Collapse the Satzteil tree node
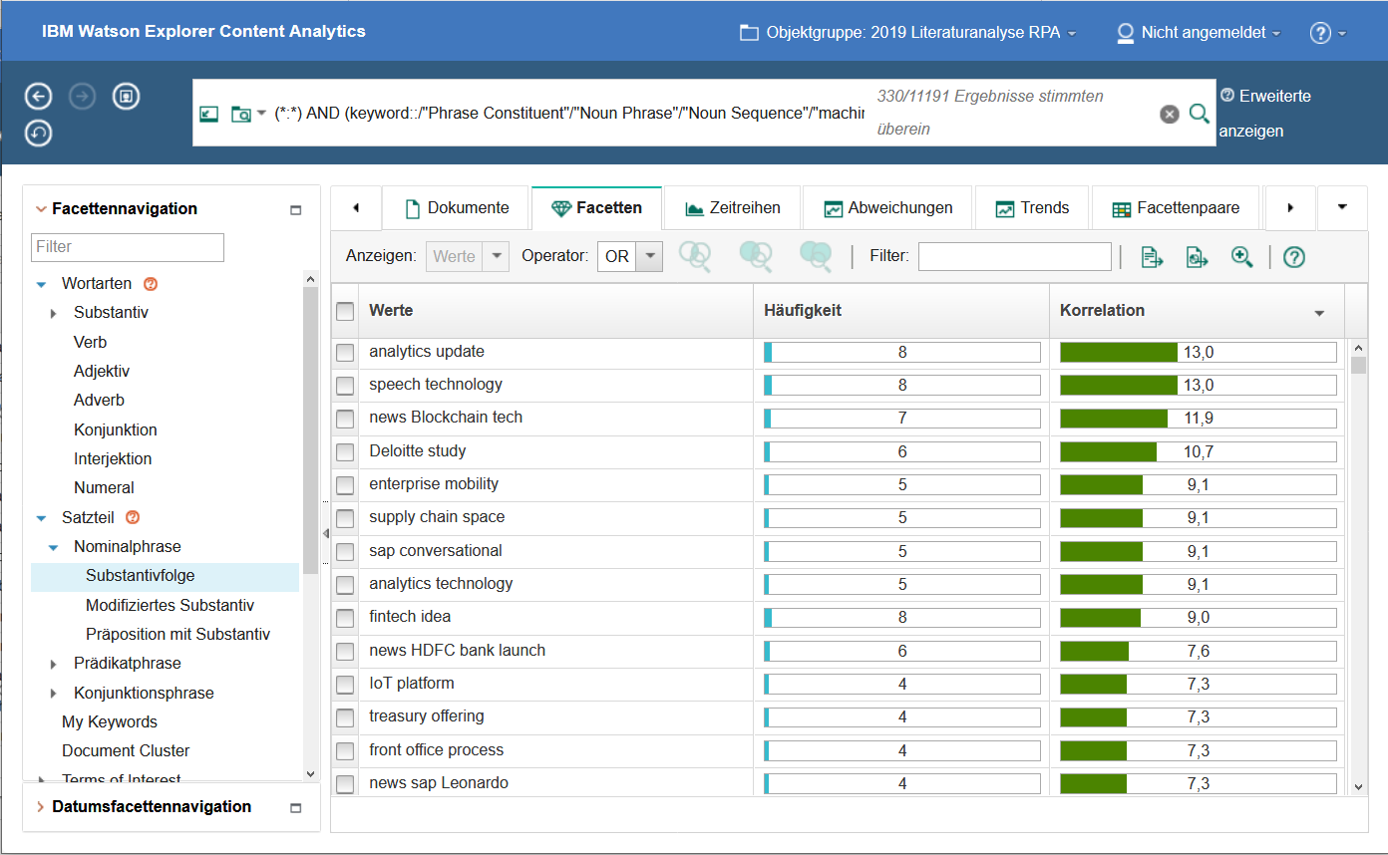 tap(41, 518)
